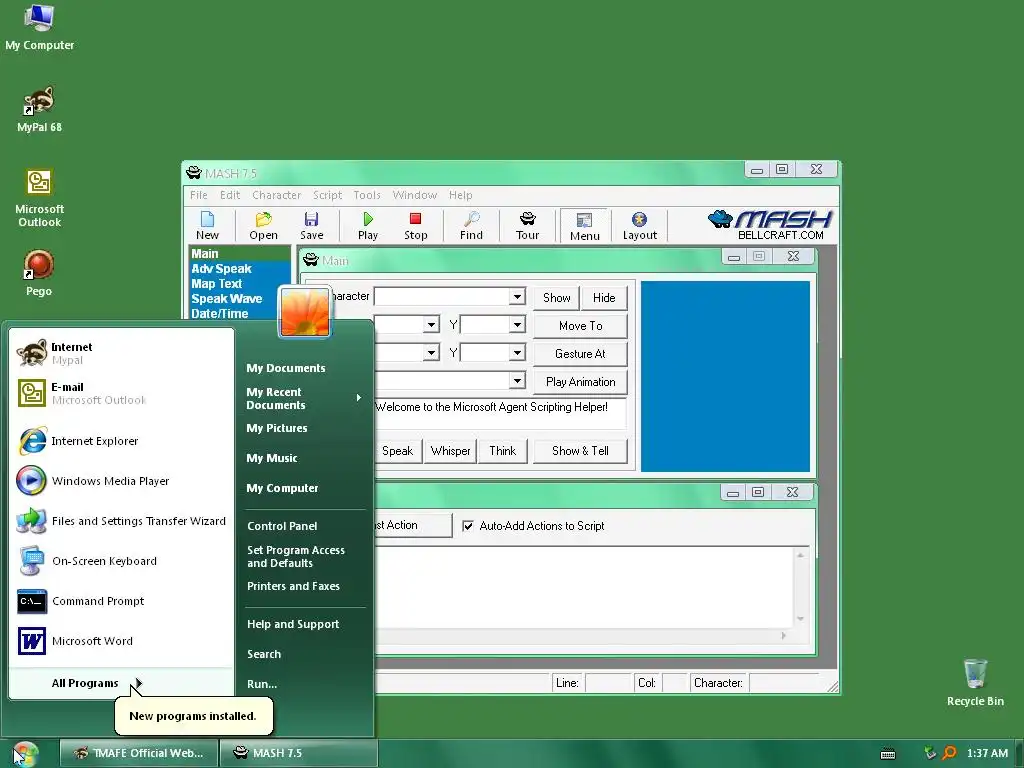Expand the Play Animation dropdown list
The width and height of the screenshot is (1024, 768).
click(x=517, y=381)
